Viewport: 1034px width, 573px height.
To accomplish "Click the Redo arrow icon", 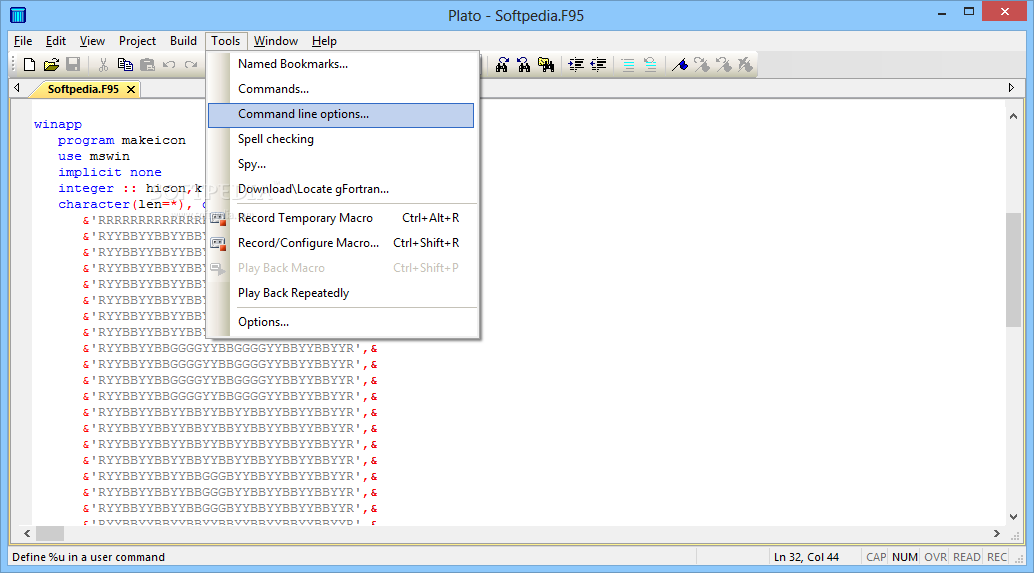I will pyautogui.click(x=191, y=65).
